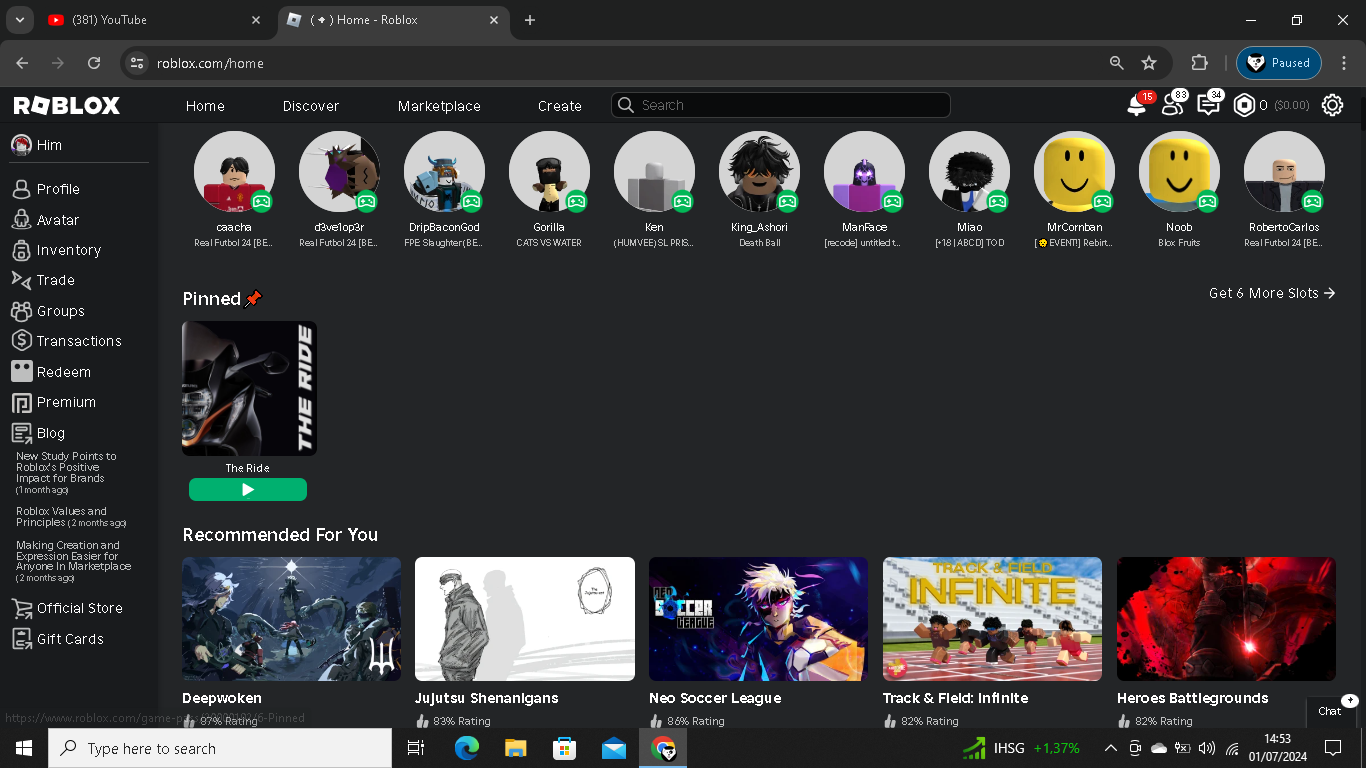Open the Him profile link in sidebar
The image size is (1366, 768).
coord(37,145)
